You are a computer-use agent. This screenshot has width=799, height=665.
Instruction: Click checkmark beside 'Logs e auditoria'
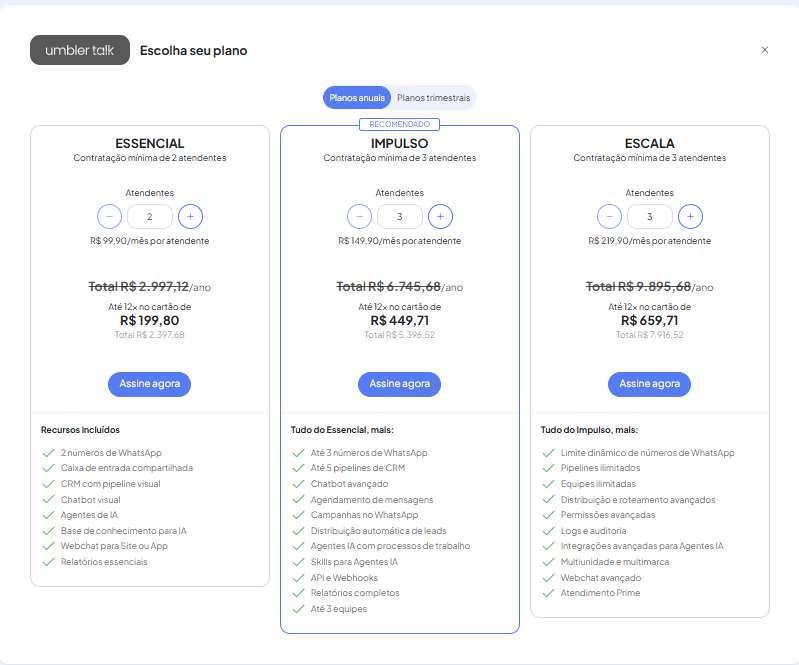click(549, 531)
